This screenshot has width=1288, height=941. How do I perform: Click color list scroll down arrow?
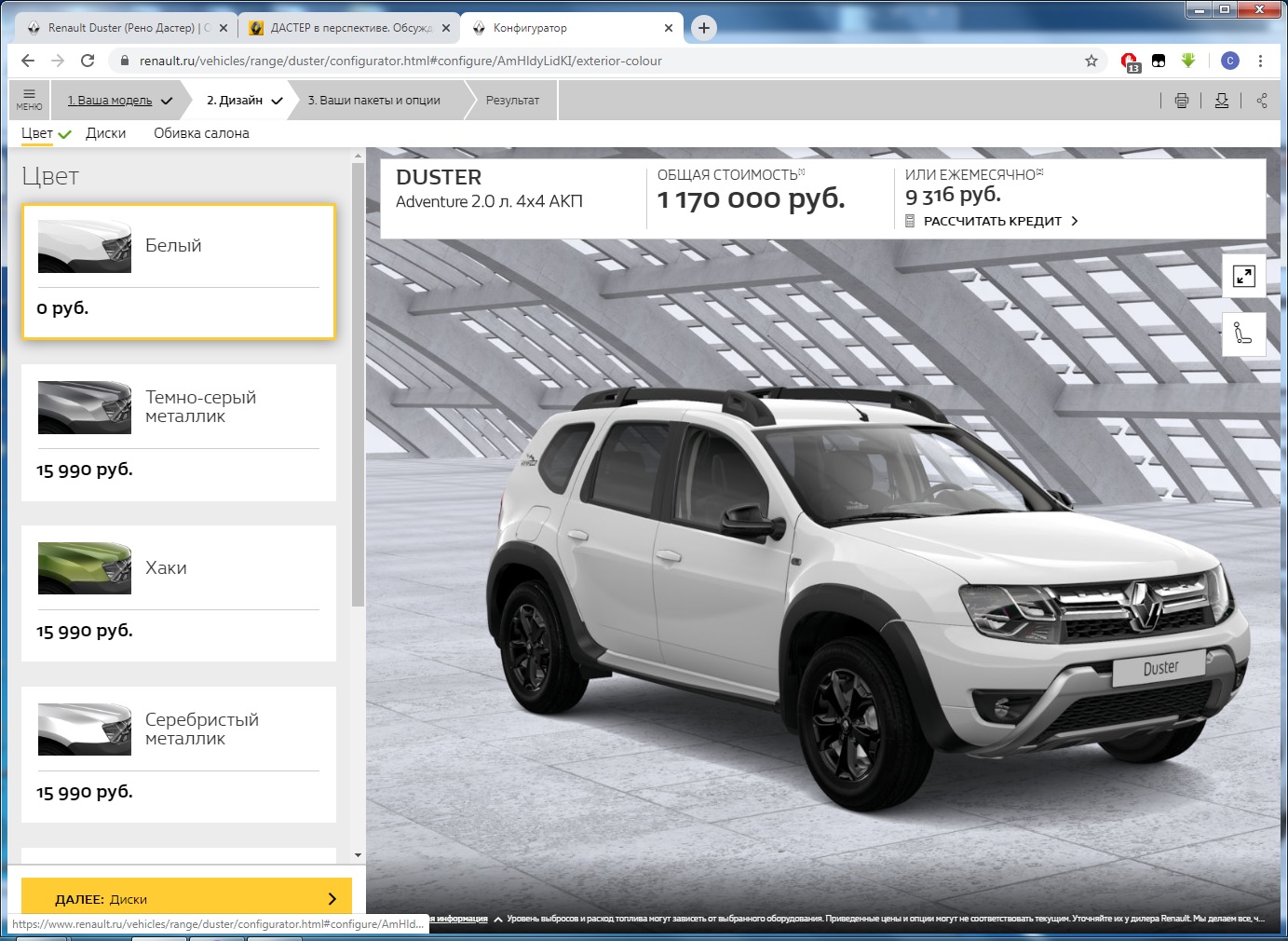[358, 854]
